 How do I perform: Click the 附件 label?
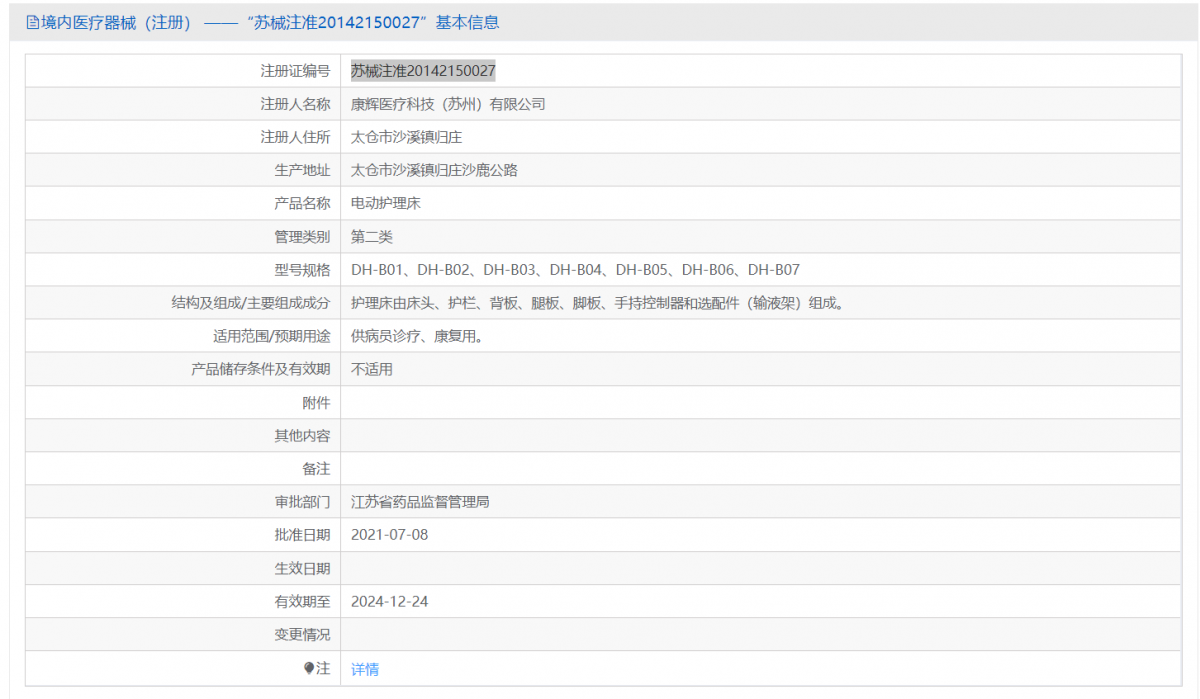316,402
